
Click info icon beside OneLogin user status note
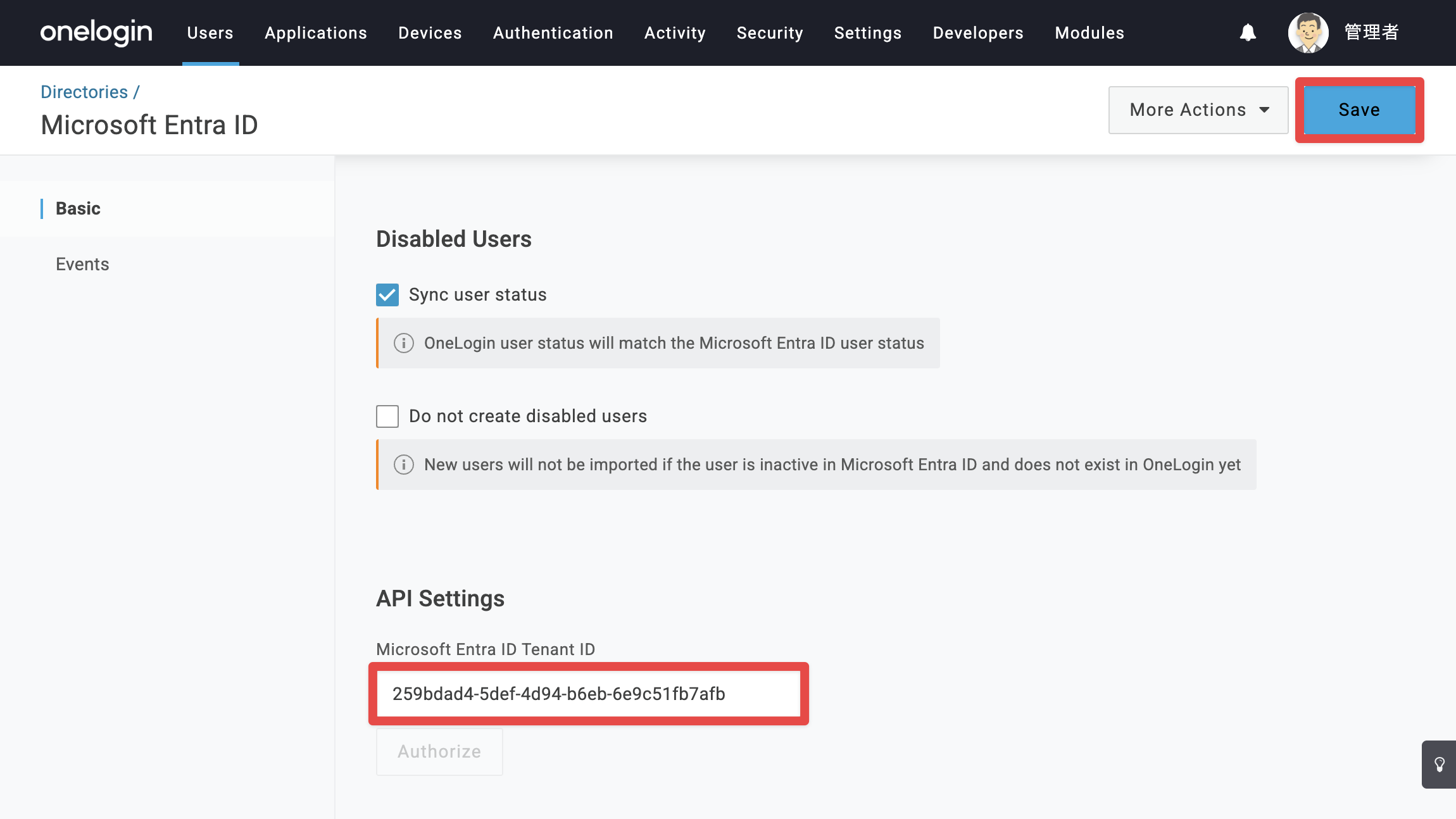404,343
